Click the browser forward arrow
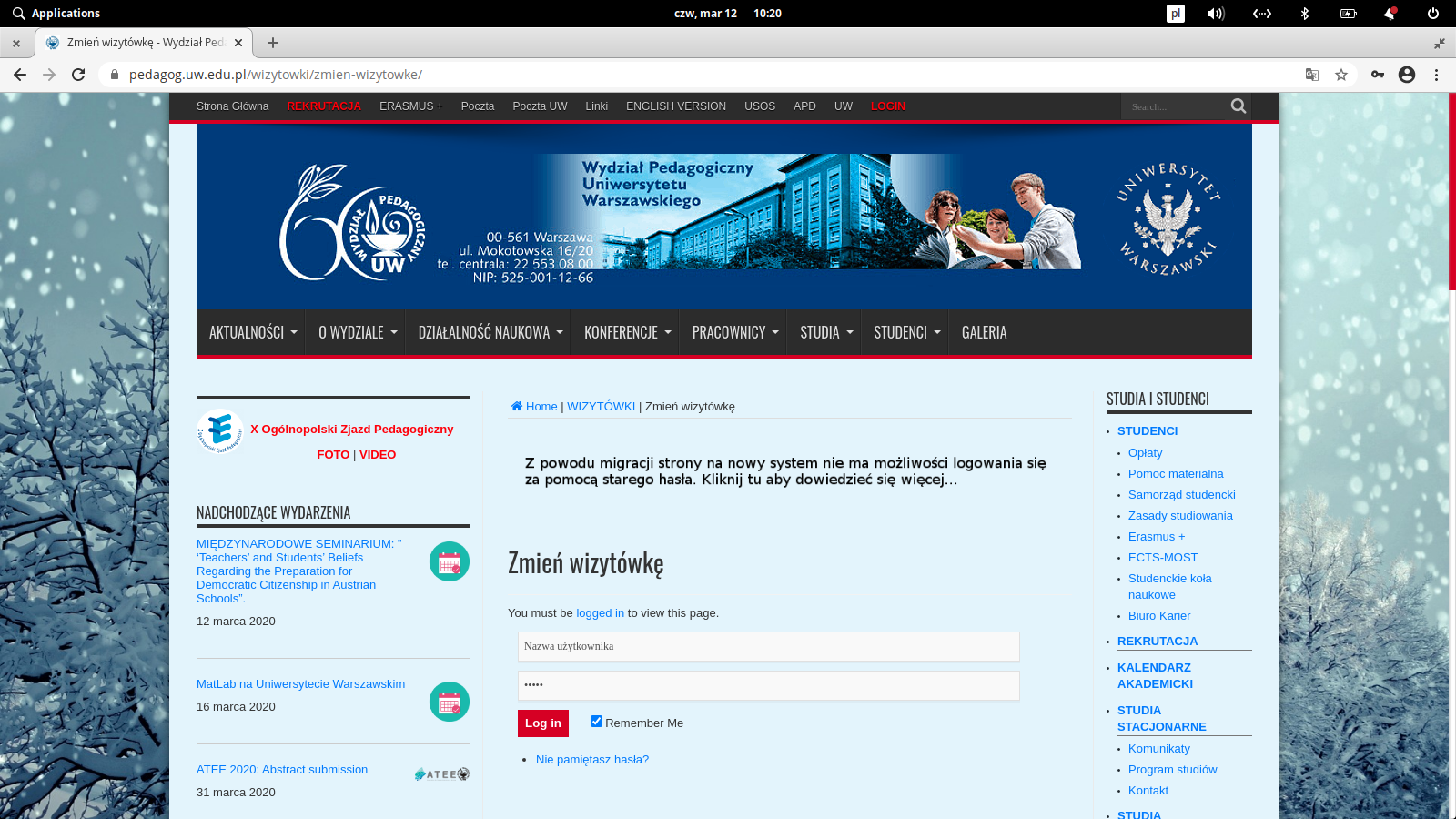 tap(49, 75)
